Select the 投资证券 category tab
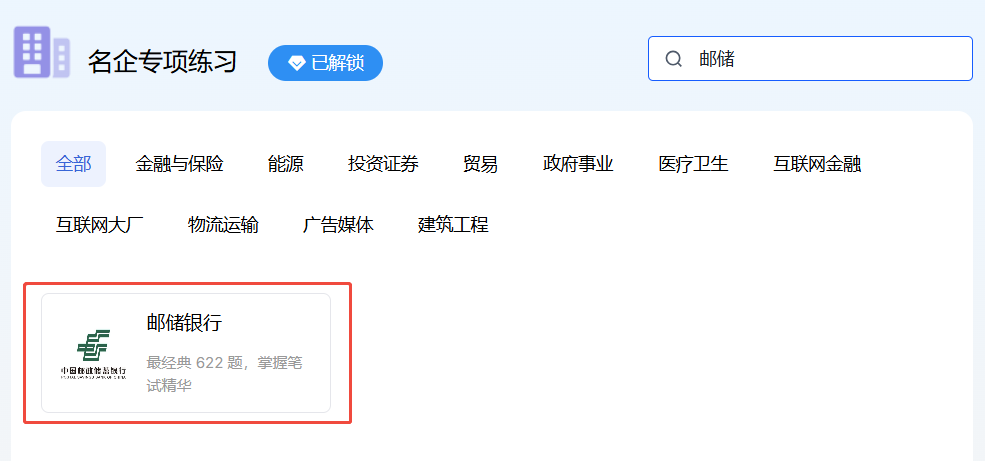Image resolution: width=985 pixels, height=461 pixels. point(383,165)
